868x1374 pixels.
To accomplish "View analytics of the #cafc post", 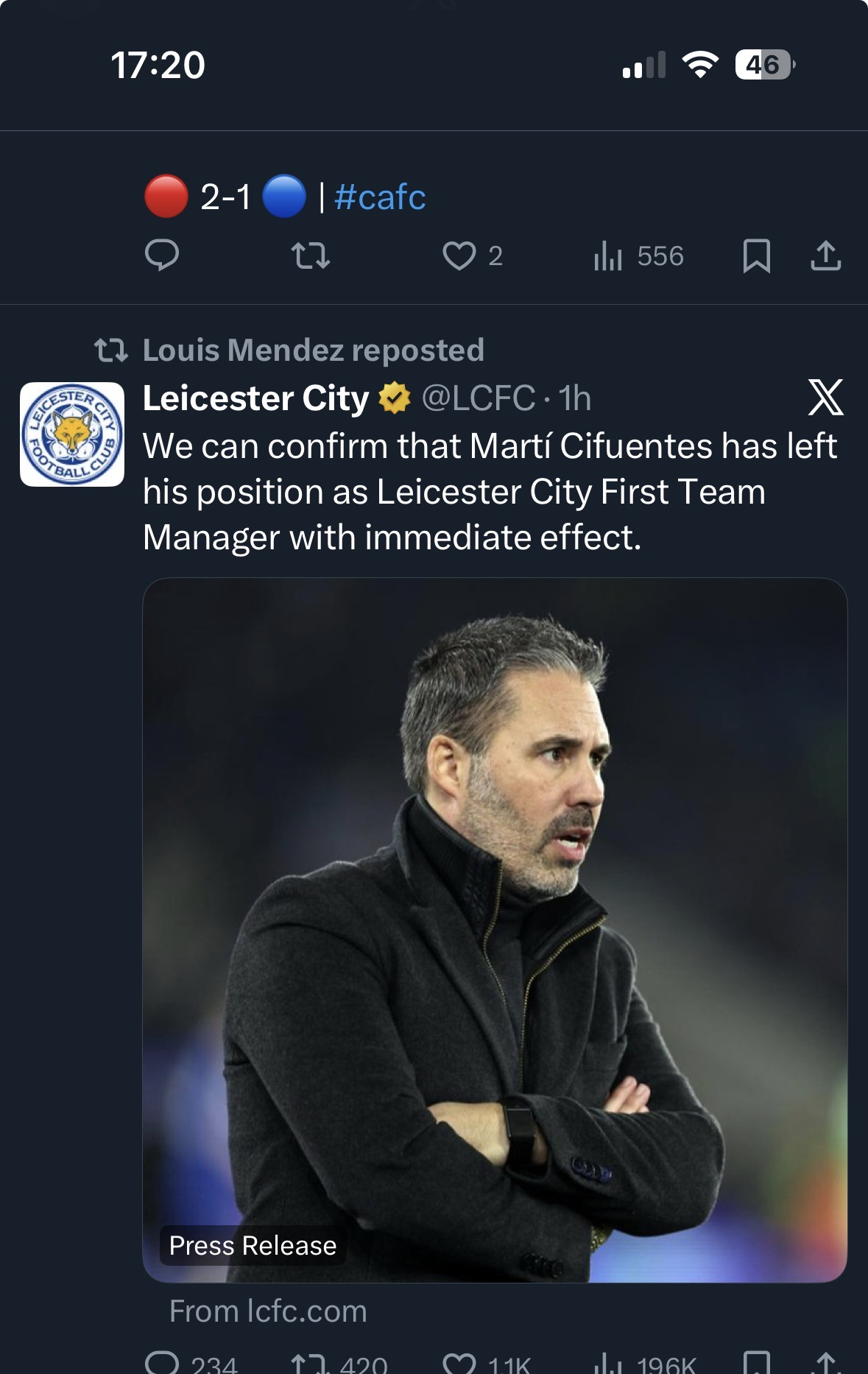I will 608,256.
